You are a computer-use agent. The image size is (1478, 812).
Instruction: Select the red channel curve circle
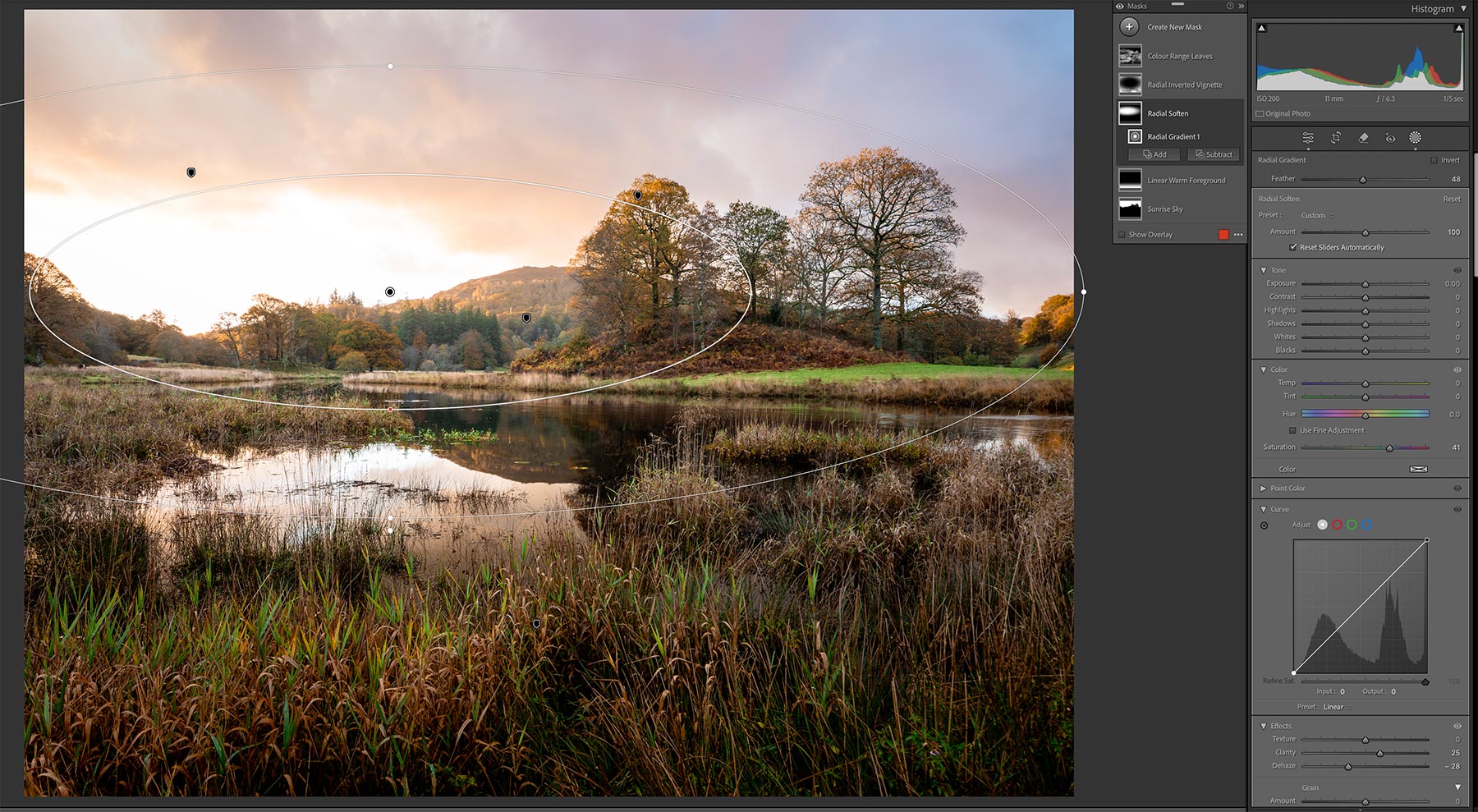coord(1337,525)
